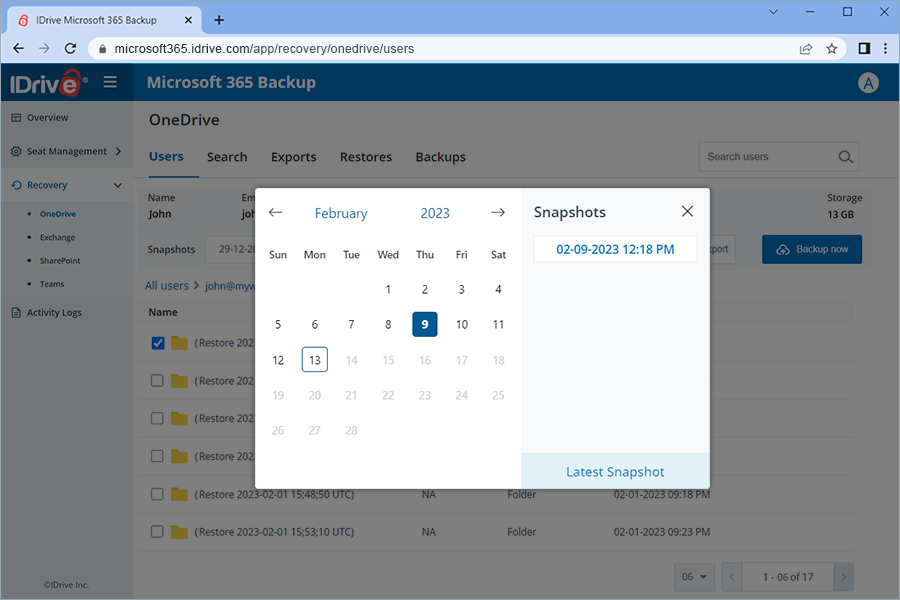
Task: Click the Backup now button
Action: coord(812,249)
